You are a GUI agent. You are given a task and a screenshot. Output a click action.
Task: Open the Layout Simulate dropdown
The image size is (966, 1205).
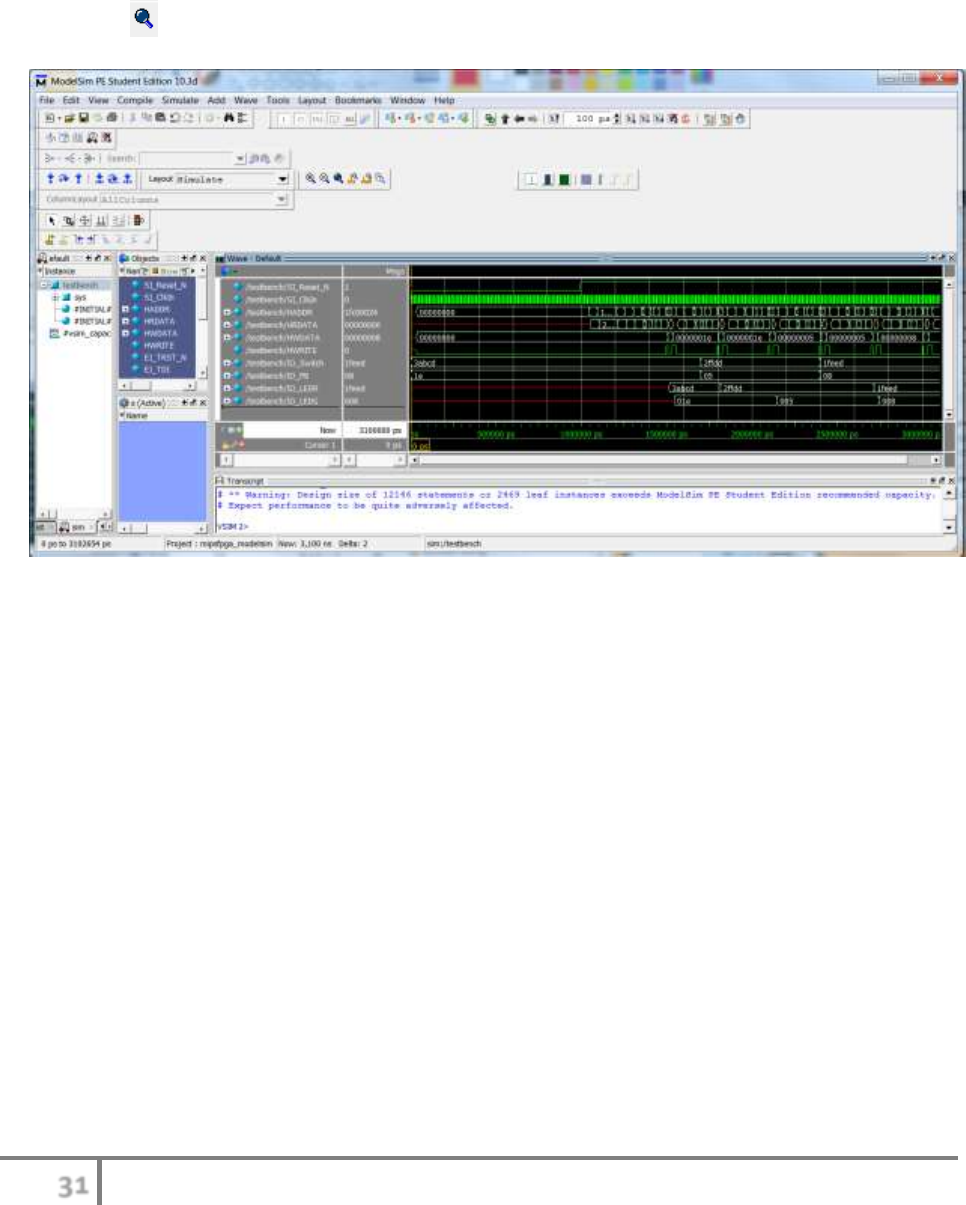point(282,179)
